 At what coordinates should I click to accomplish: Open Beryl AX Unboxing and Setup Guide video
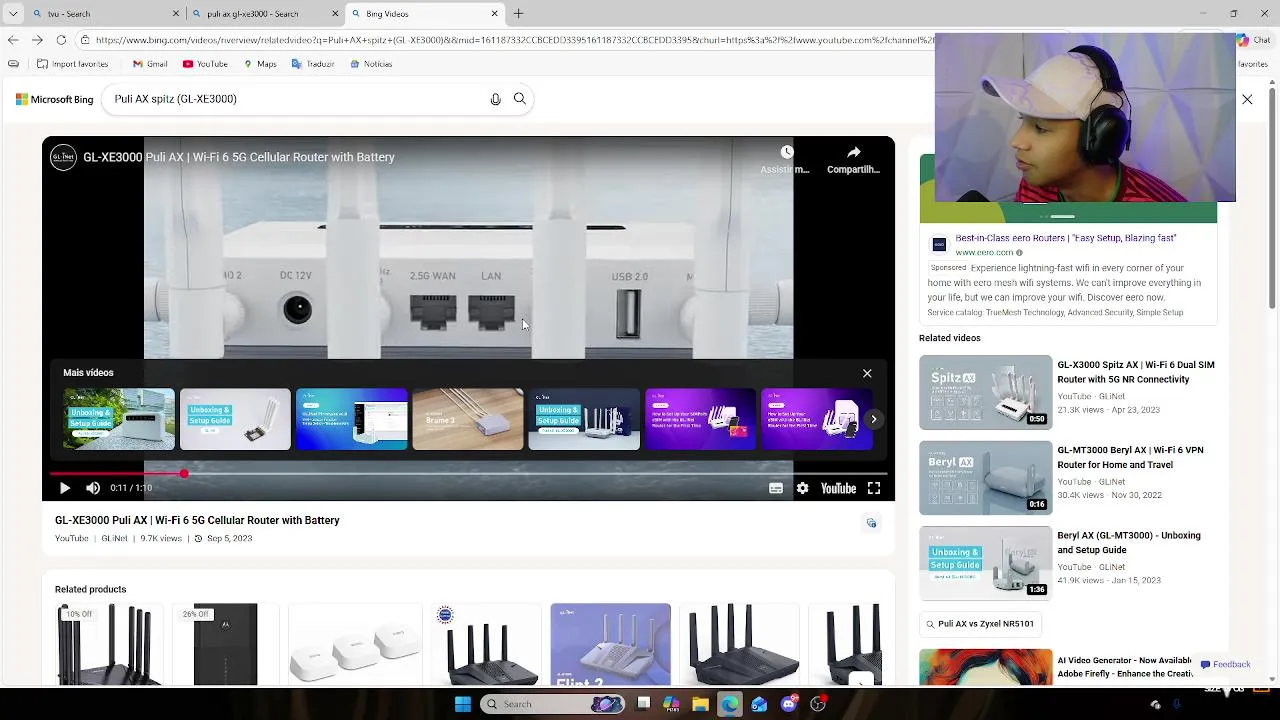click(1068, 563)
